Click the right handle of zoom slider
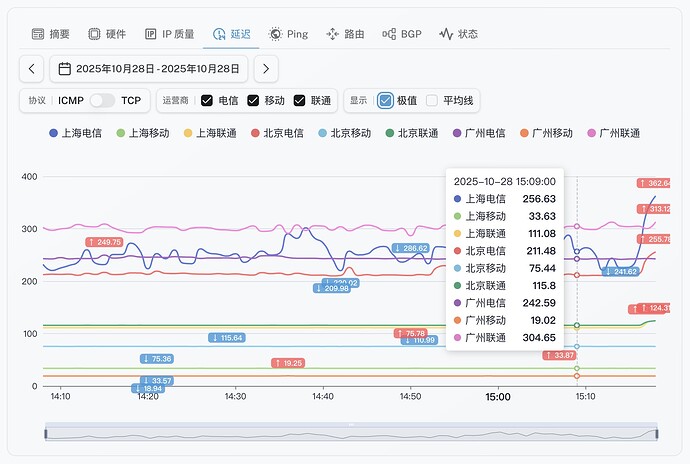The width and height of the screenshot is (690, 464). click(x=657, y=432)
